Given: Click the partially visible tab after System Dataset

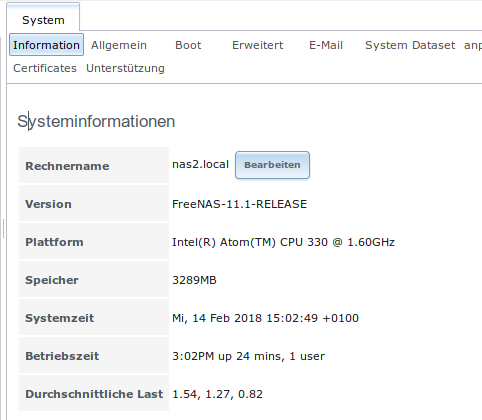Looking at the screenshot, I should (473, 45).
